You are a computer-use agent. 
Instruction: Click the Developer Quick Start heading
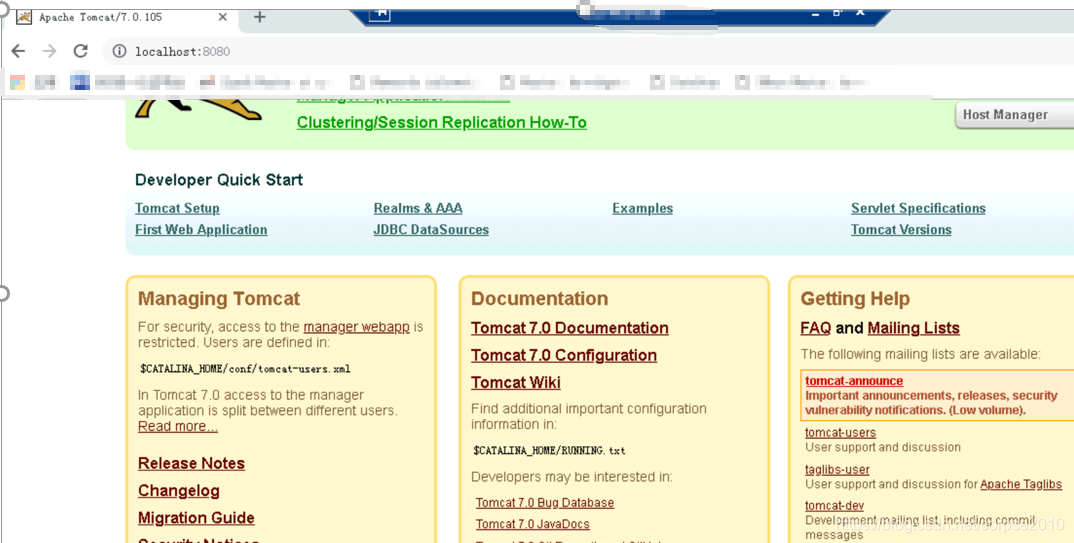pos(218,180)
